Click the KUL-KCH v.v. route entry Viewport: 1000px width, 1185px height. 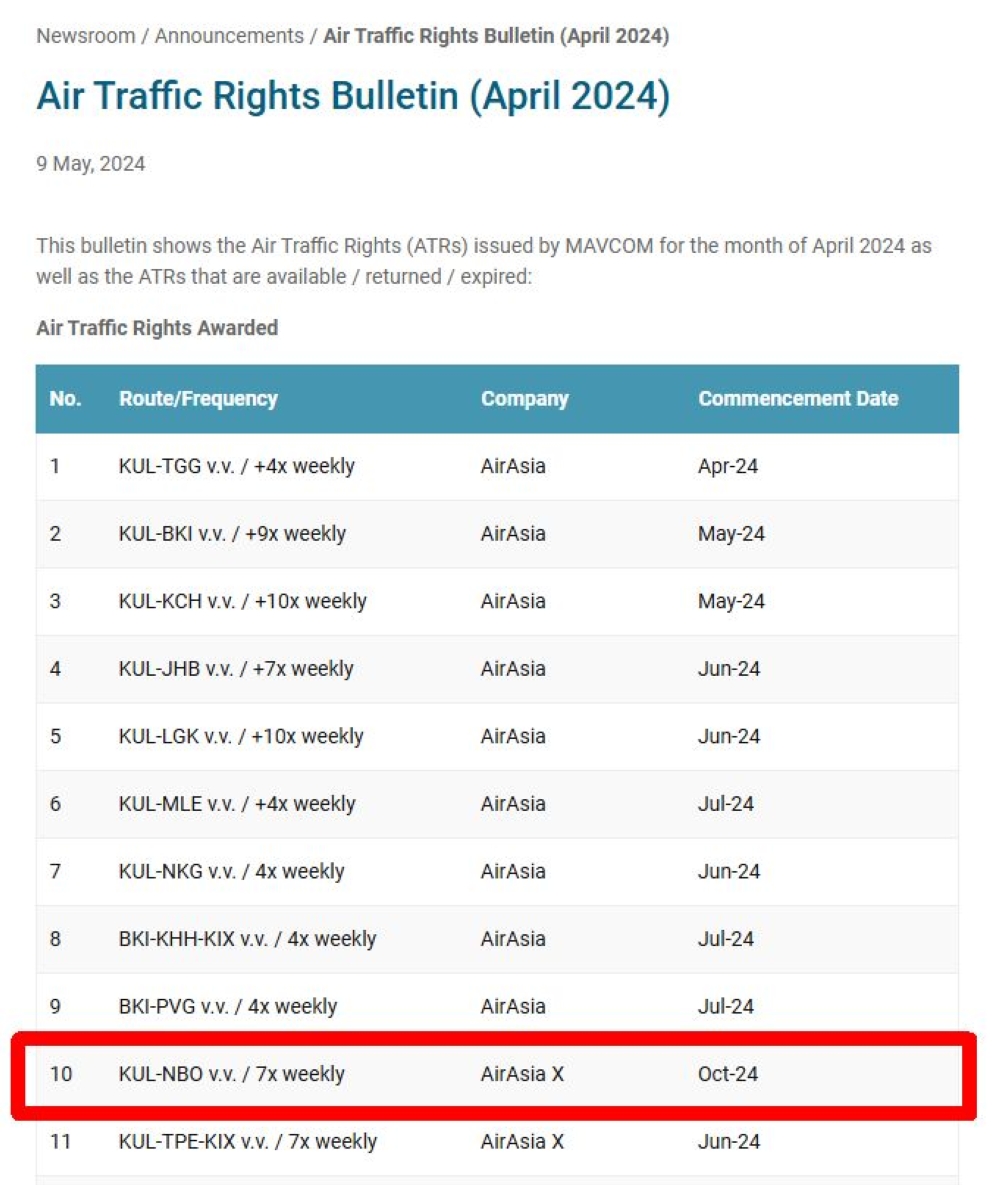pyautogui.click(x=242, y=601)
